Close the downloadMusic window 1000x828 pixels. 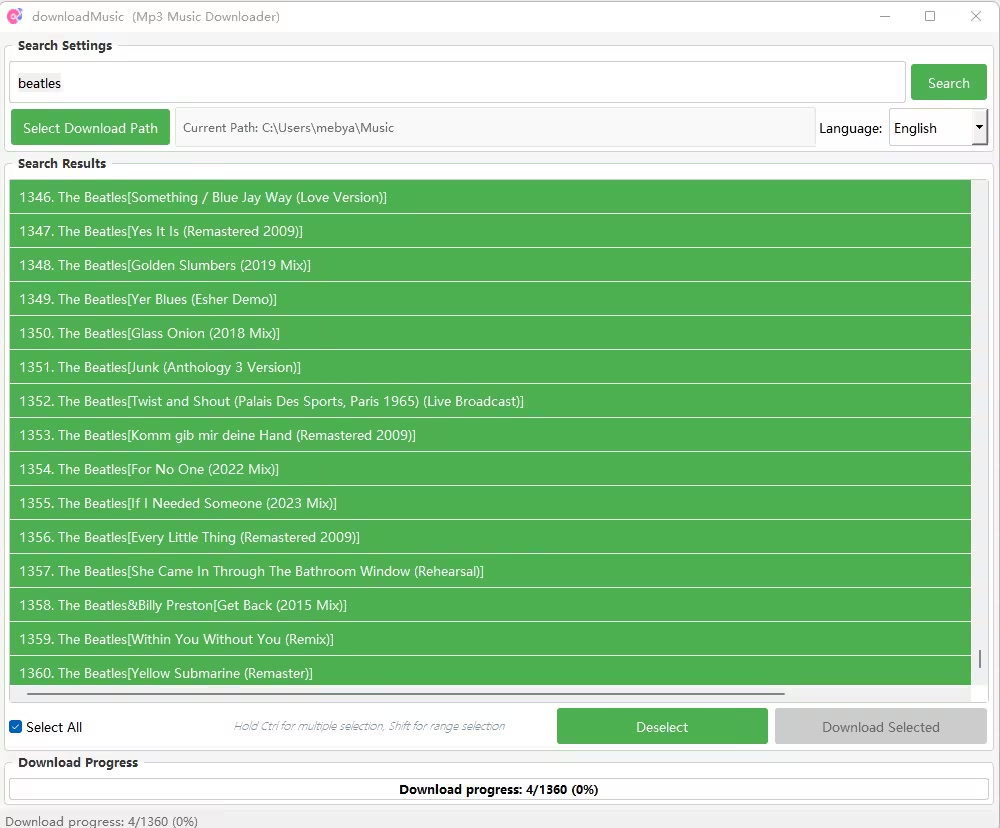click(976, 16)
